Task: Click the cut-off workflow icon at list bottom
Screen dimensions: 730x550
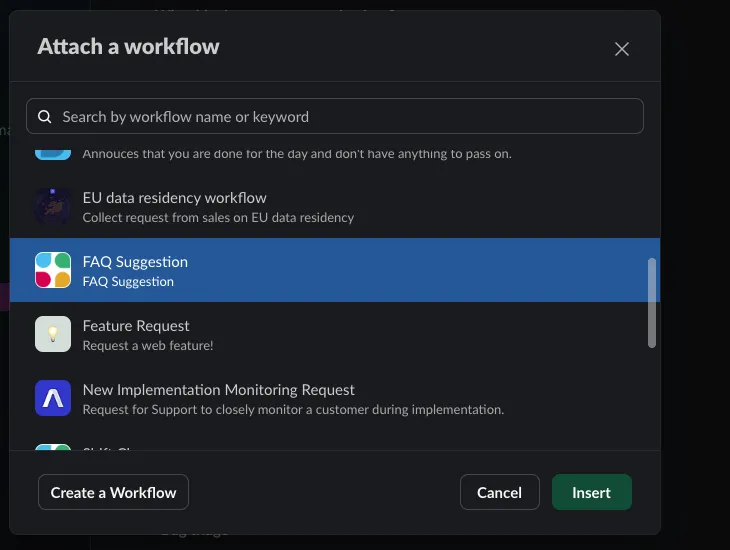Action: [53, 448]
